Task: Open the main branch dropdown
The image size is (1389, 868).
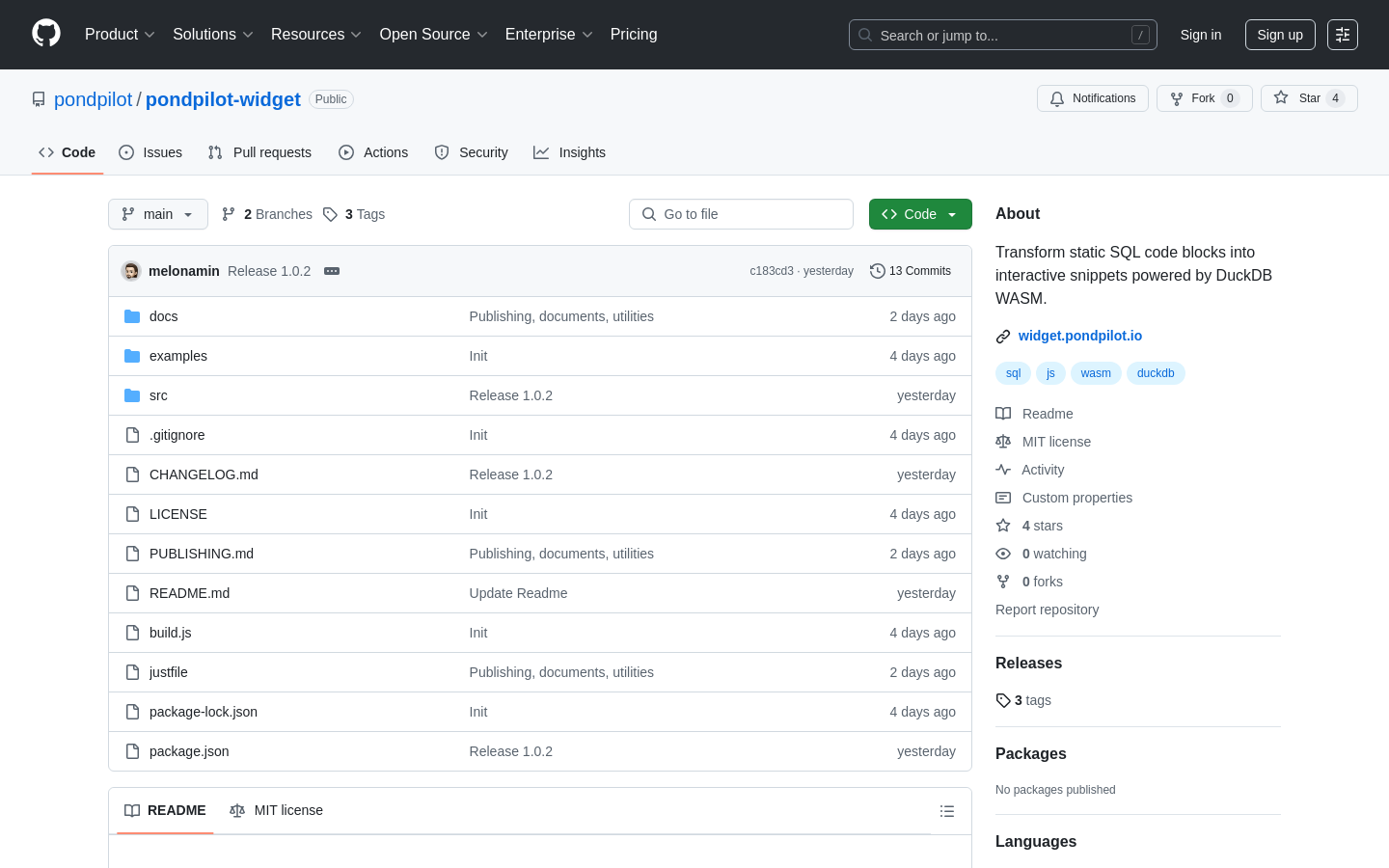Action: (158, 214)
